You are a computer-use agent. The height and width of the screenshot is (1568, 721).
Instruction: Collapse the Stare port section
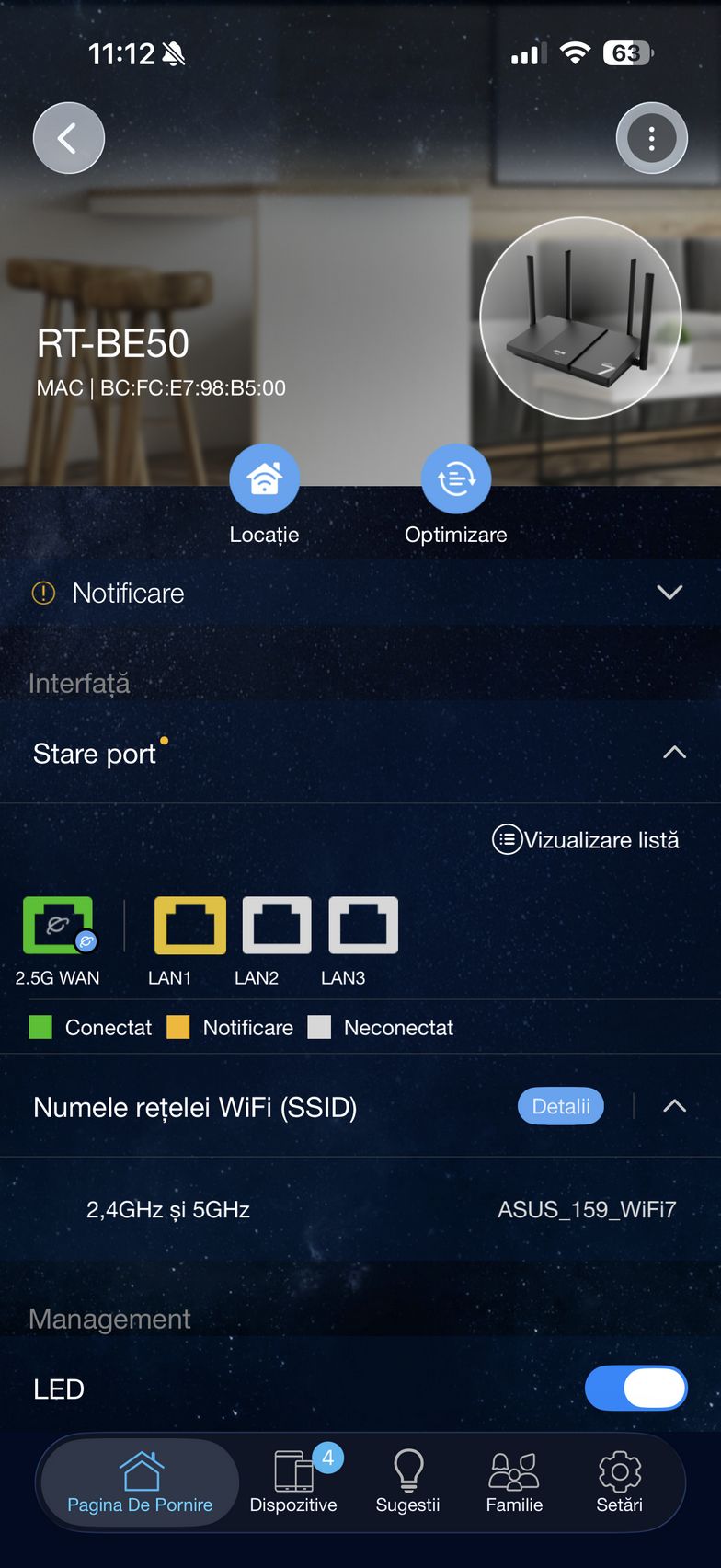[x=674, y=753]
